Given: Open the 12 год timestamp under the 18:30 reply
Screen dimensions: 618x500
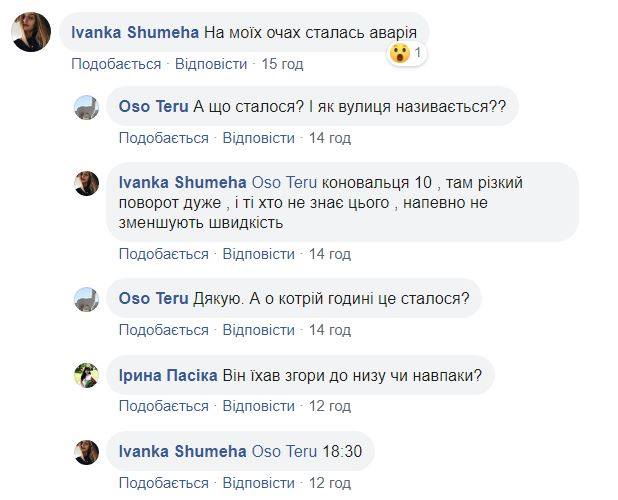Looking at the screenshot, I should point(330,483).
